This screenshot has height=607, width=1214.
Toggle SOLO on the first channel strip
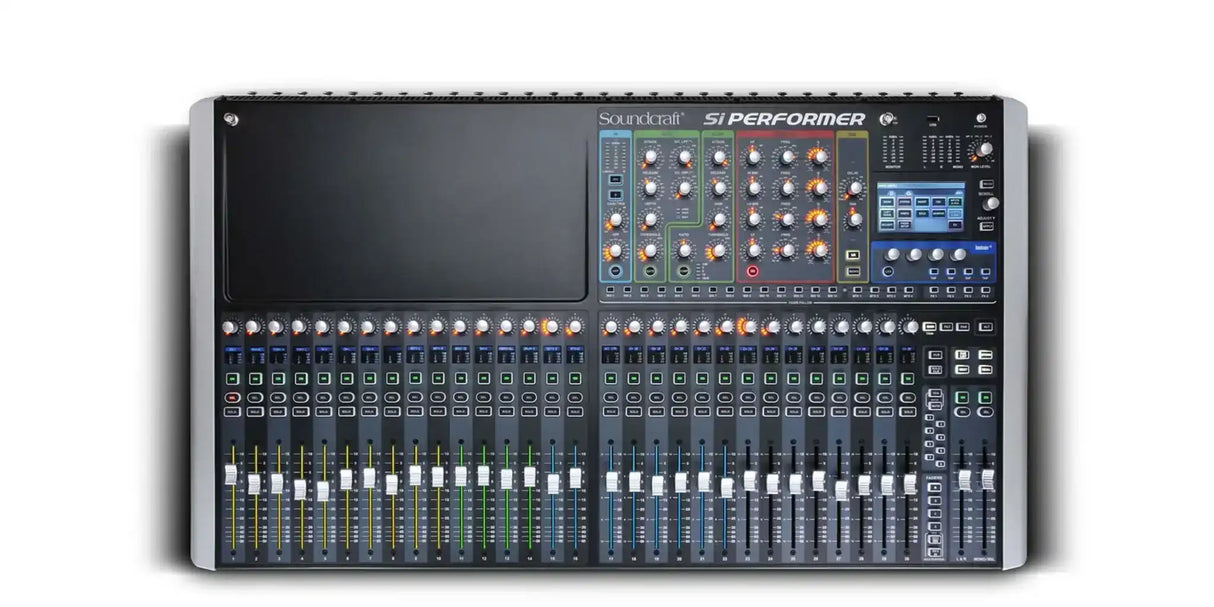coord(232,410)
